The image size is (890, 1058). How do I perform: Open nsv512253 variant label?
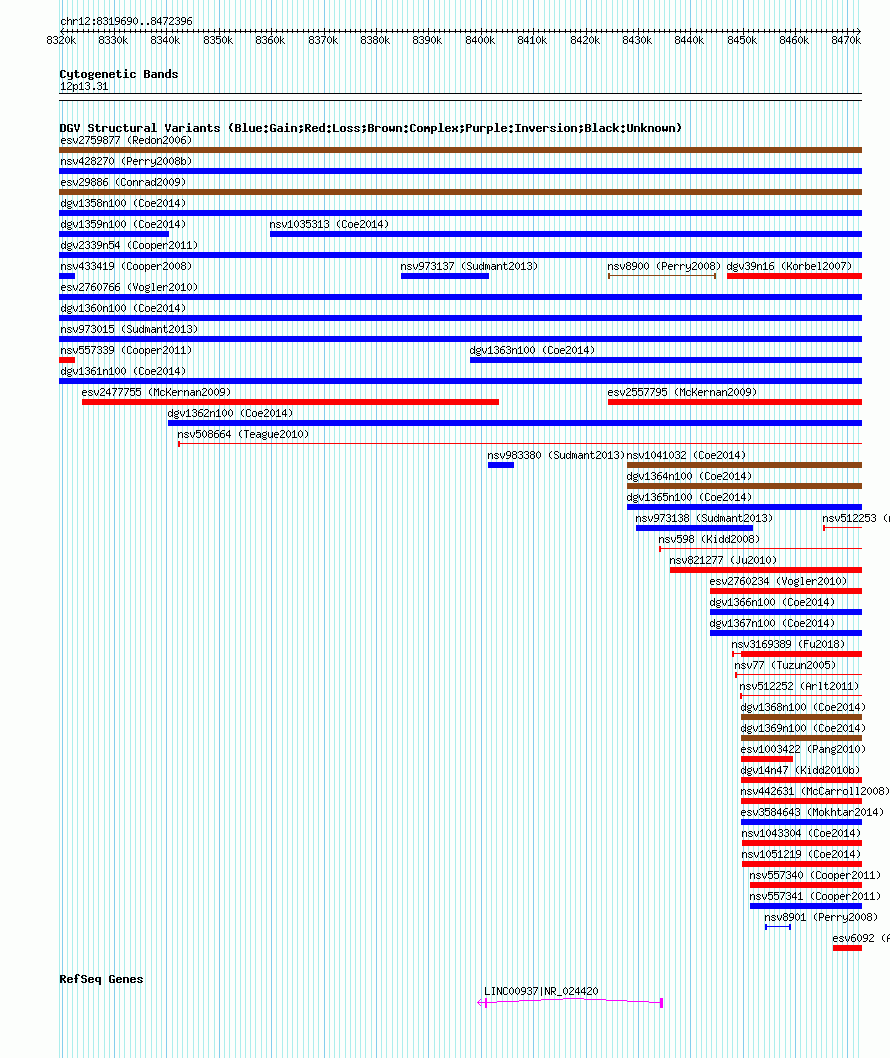click(856, 518)
